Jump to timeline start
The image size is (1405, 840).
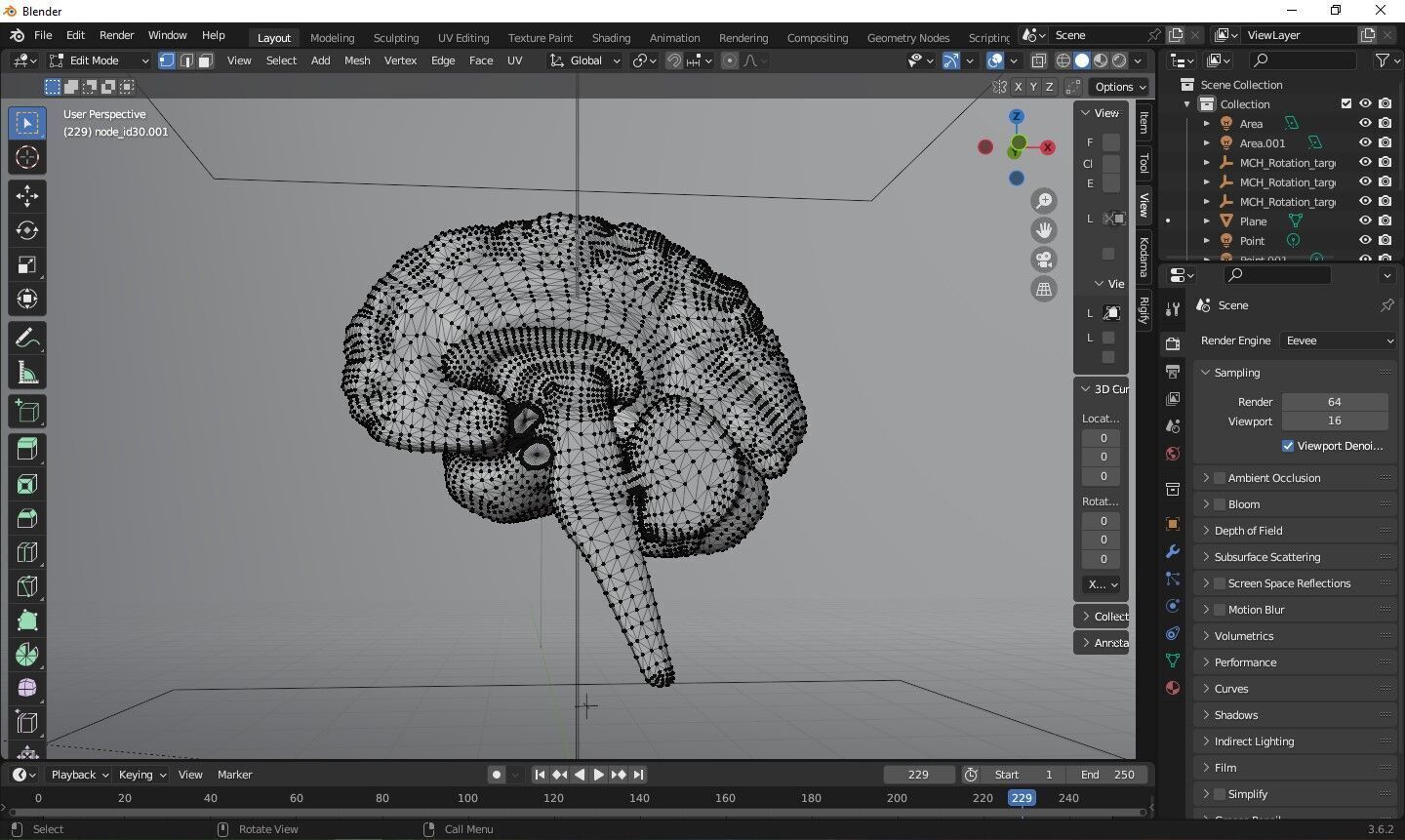click(x=539, y=775)
